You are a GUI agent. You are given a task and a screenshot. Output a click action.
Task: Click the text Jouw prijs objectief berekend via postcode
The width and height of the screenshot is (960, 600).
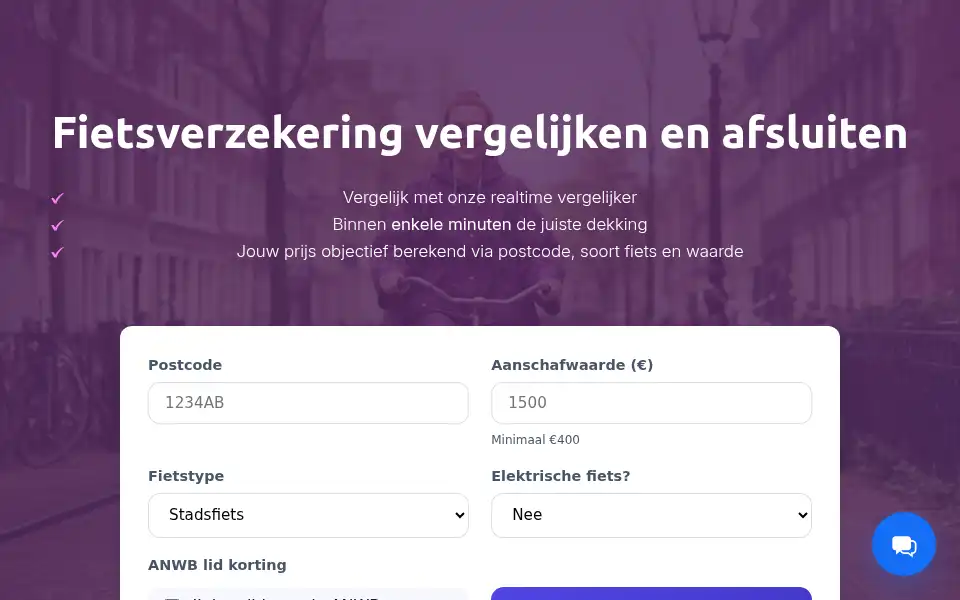[405, 252]
